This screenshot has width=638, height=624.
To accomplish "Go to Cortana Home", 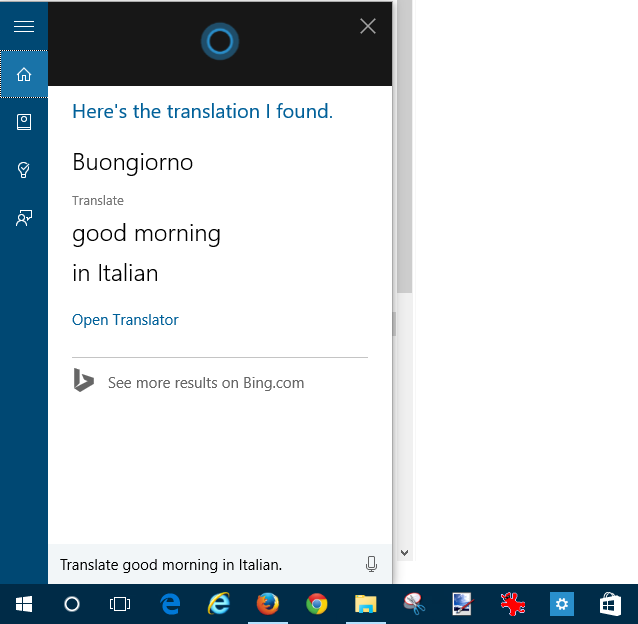I will pyautogui.click(x=24, y=74).
